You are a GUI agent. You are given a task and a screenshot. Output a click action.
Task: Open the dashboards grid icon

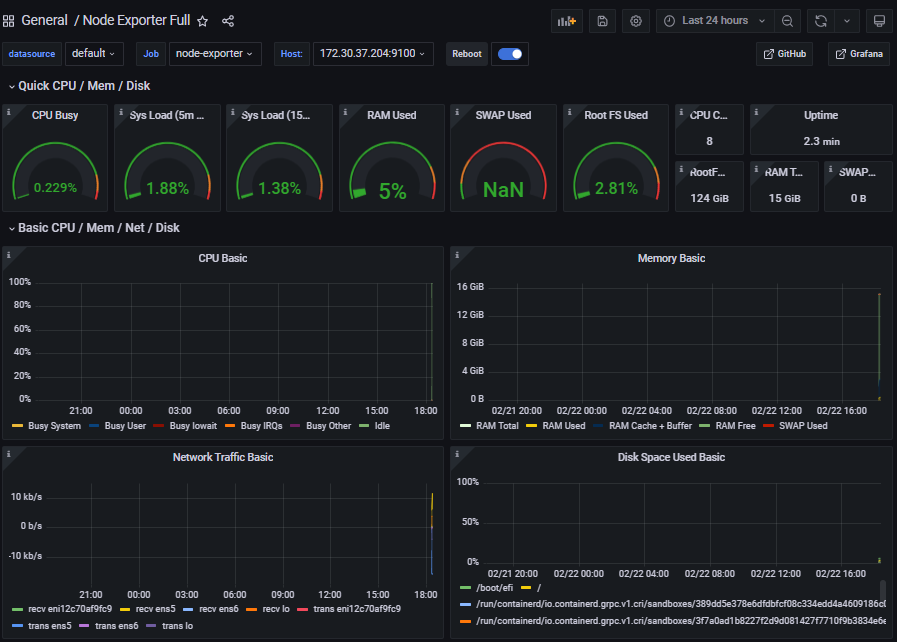[9, 21]
